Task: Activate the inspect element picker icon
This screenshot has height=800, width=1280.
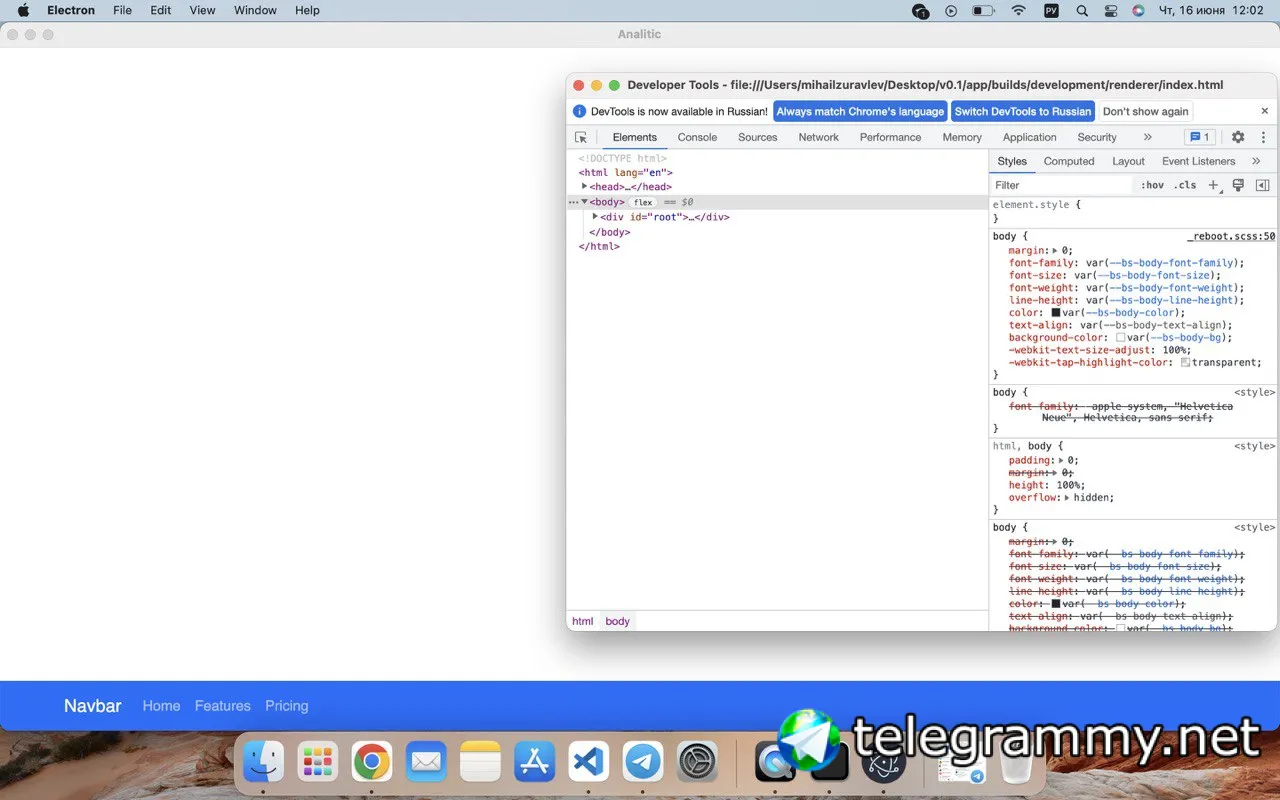Action: [x=581, y=137]
